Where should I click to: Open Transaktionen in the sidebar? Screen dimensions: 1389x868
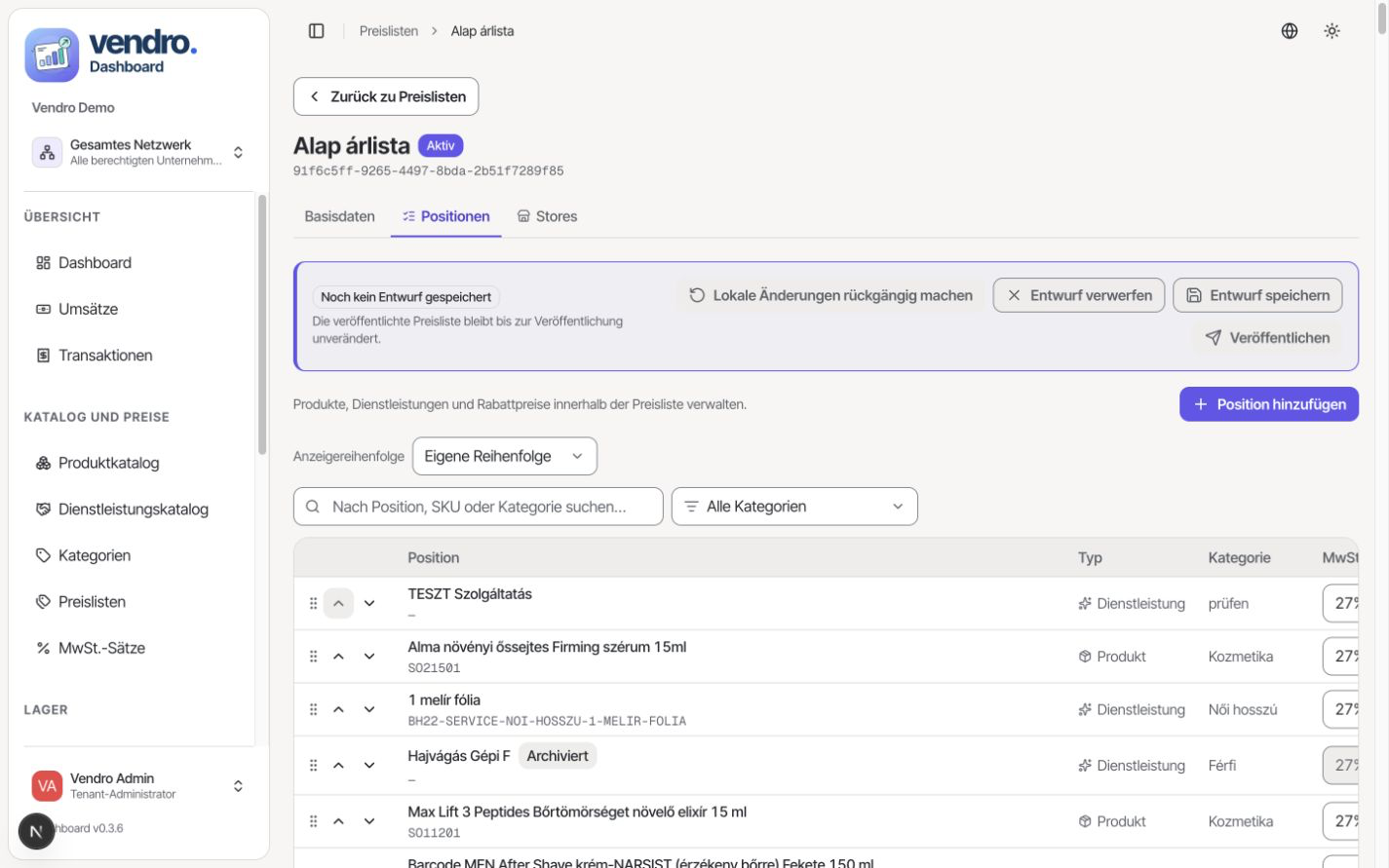[138, 356]
